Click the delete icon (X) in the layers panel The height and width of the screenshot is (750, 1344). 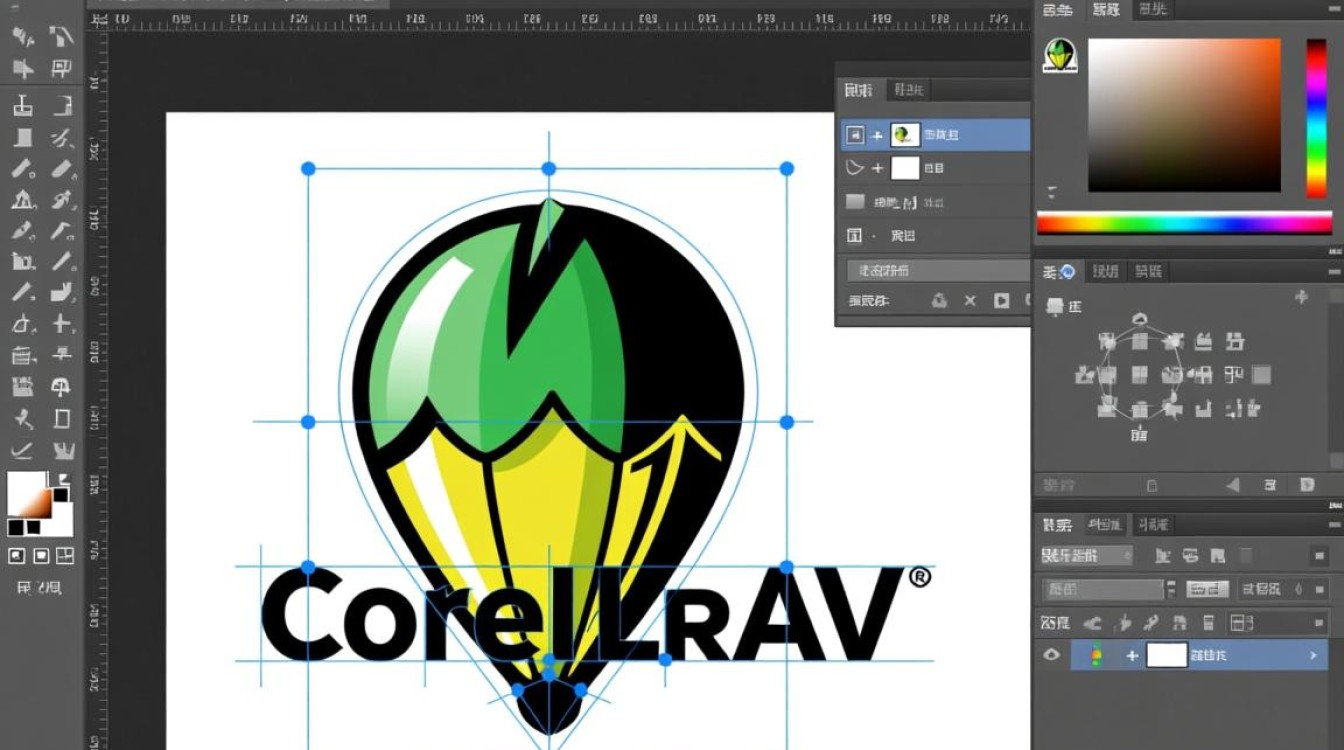coord(970,300)
